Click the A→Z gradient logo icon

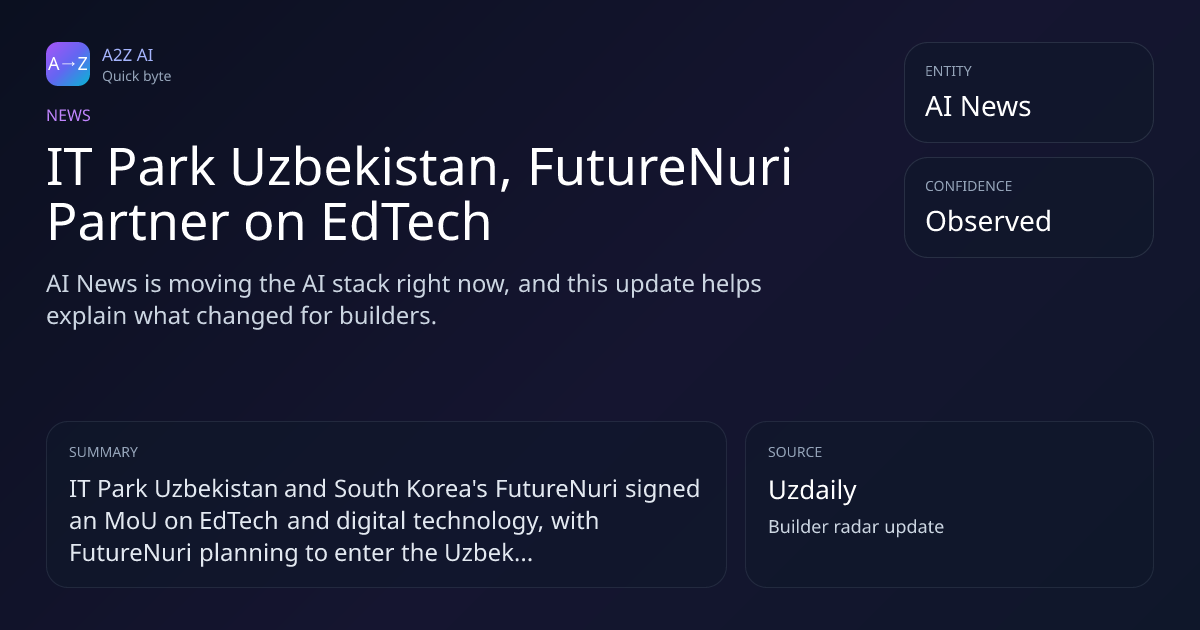click(x=68, y=64)
